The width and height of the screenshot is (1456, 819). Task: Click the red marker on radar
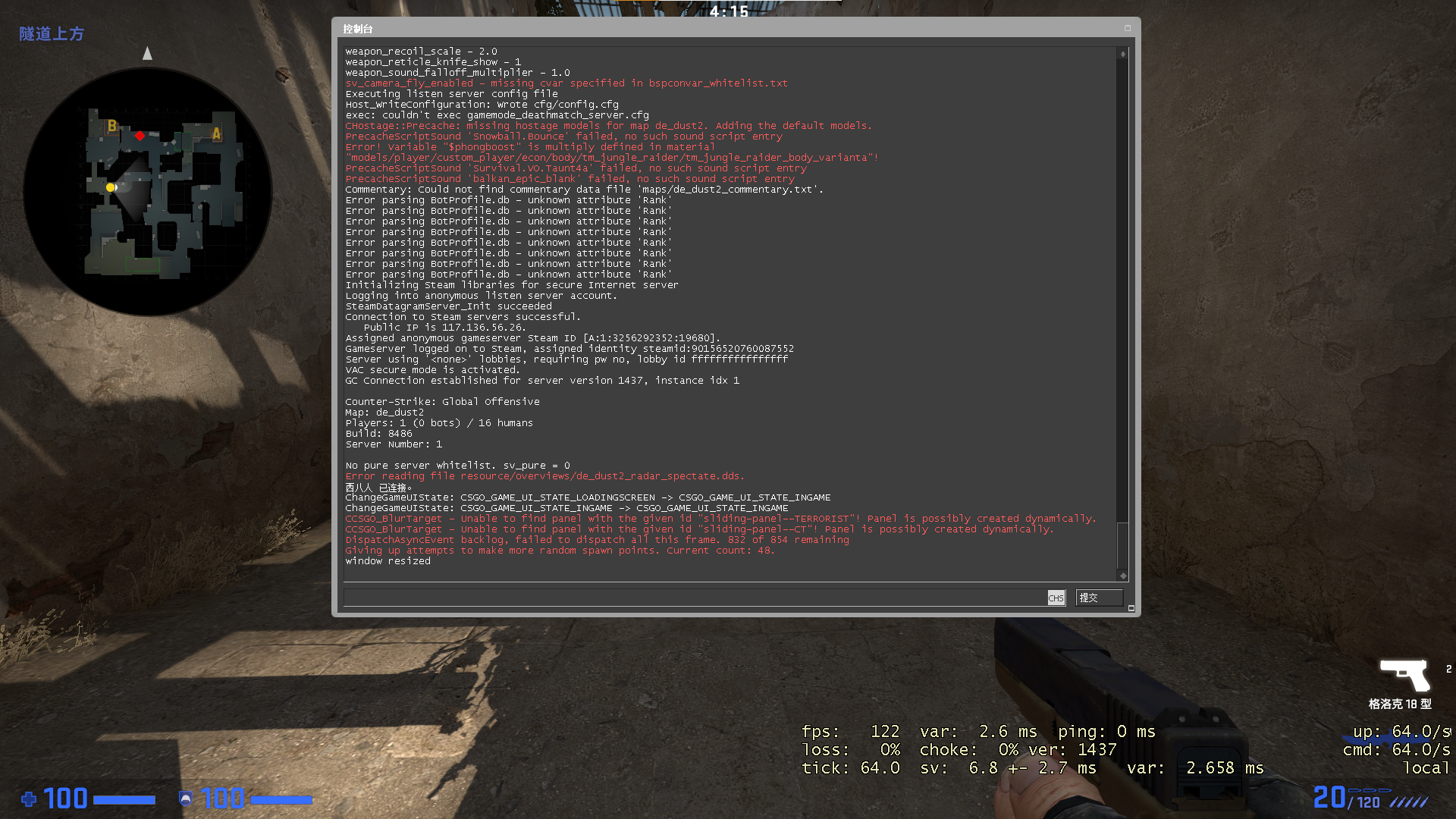point(140,136)
